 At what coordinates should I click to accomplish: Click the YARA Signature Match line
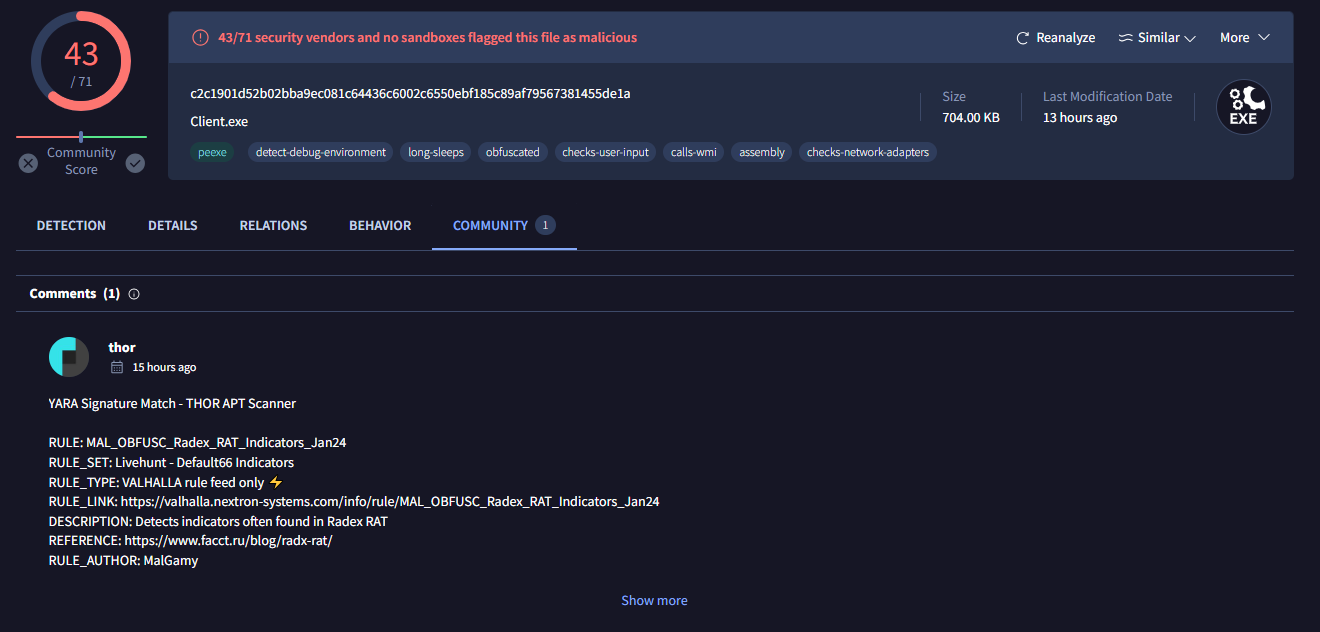pos(172,404)
